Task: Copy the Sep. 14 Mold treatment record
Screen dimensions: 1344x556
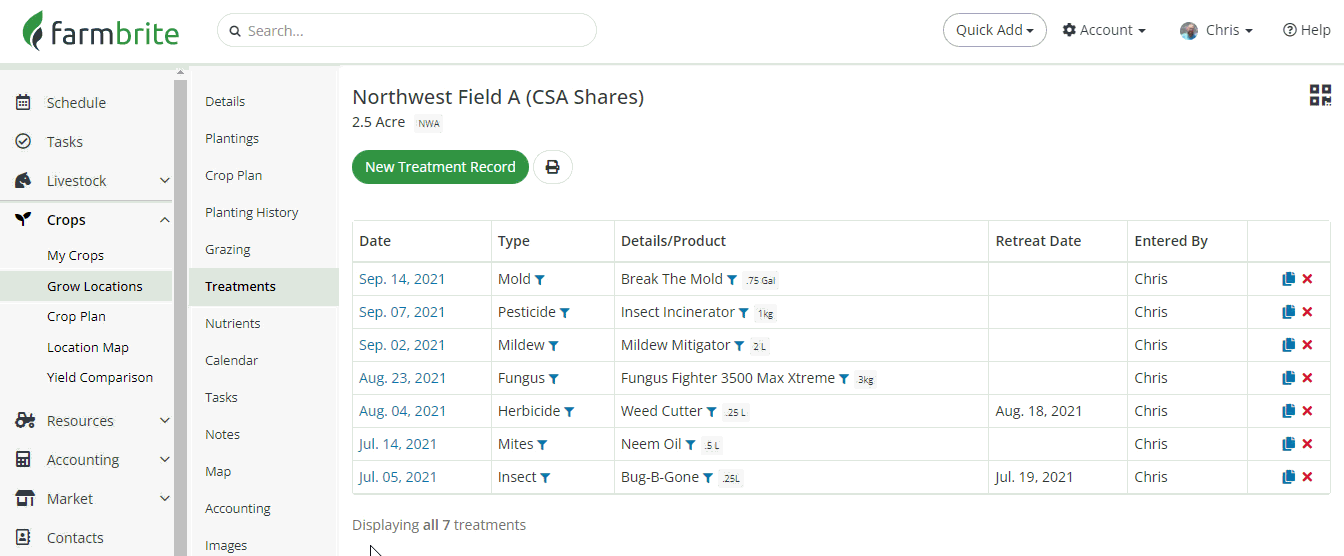Action: coord(1288,279)
